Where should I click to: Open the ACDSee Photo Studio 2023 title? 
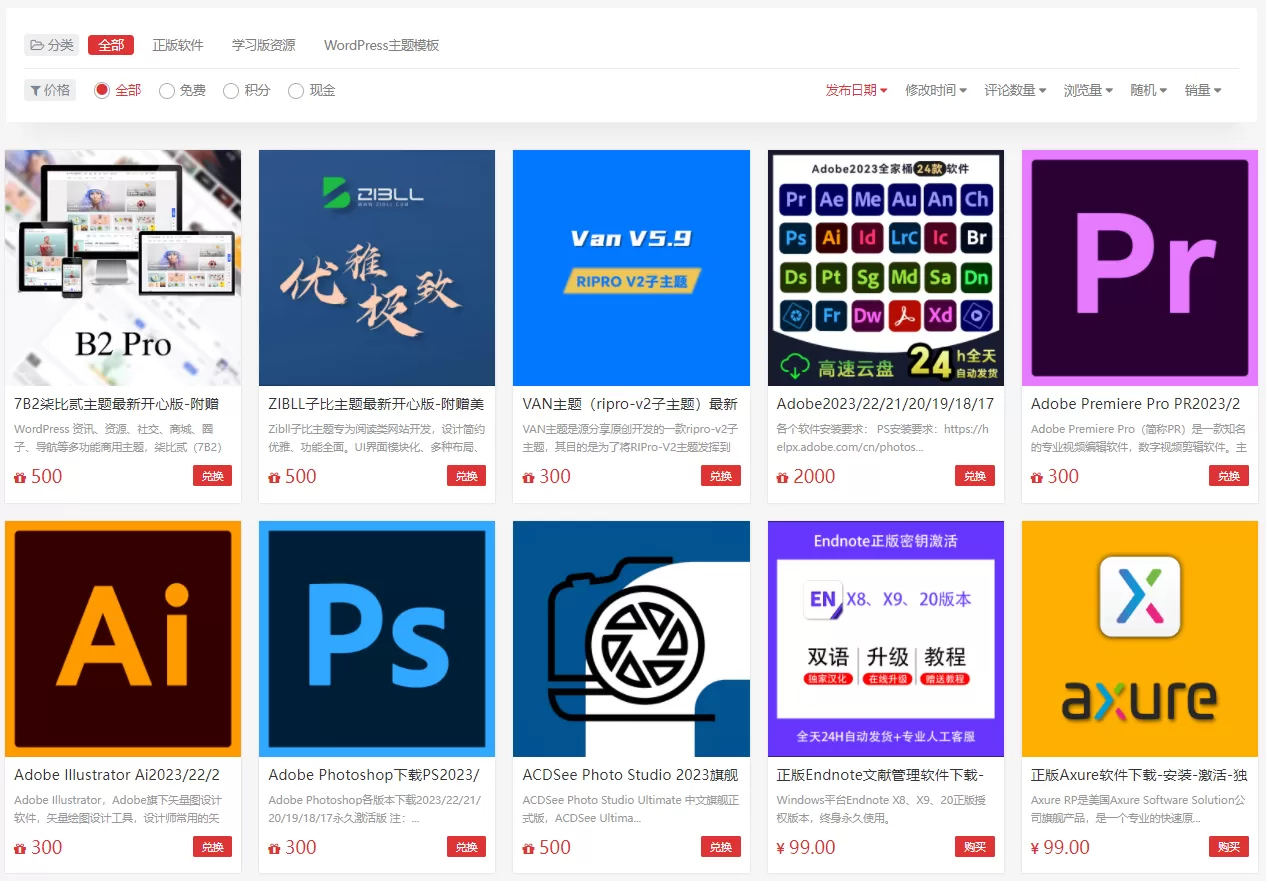(x=630, y=775)
